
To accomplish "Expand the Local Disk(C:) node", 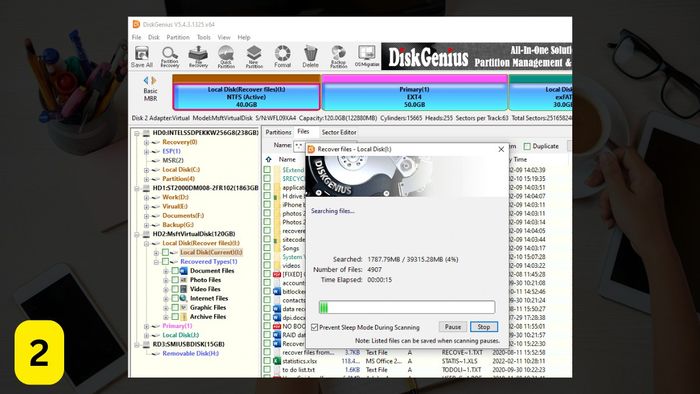I will click(x=146, y=170).
